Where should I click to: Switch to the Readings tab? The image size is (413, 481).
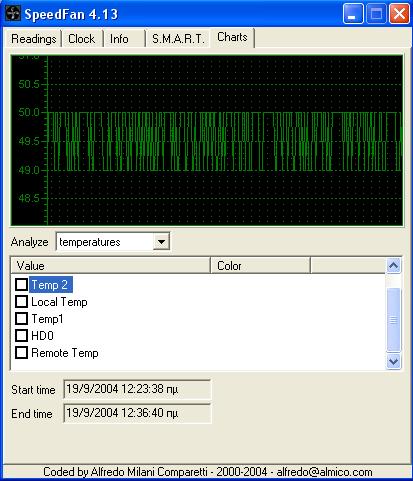coord(33,39)
